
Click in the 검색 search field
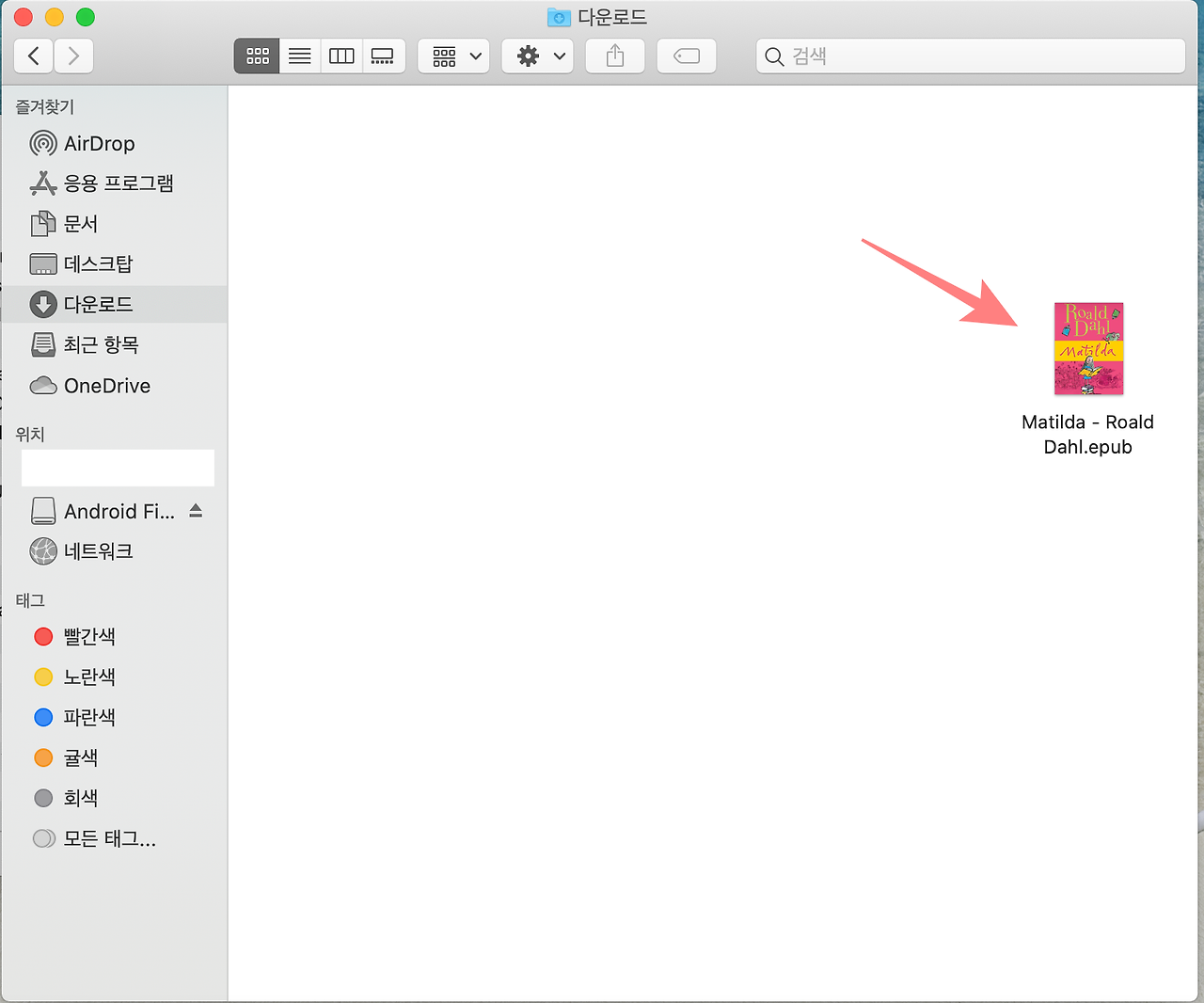pos(971,56)
